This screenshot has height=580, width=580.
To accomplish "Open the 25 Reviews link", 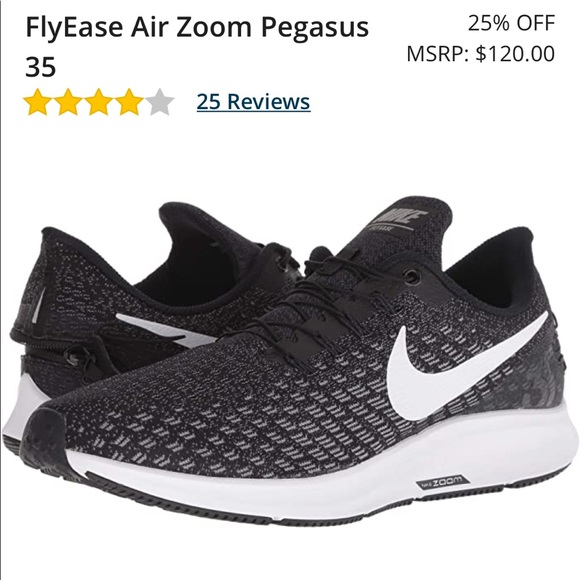I will click(253, 101).
